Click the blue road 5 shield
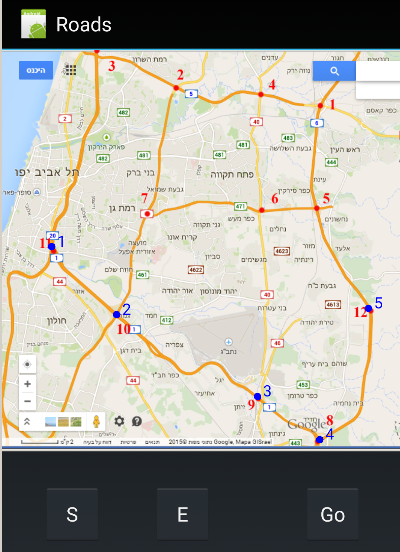This screenshot has width=400, height=552. [191, 94]
